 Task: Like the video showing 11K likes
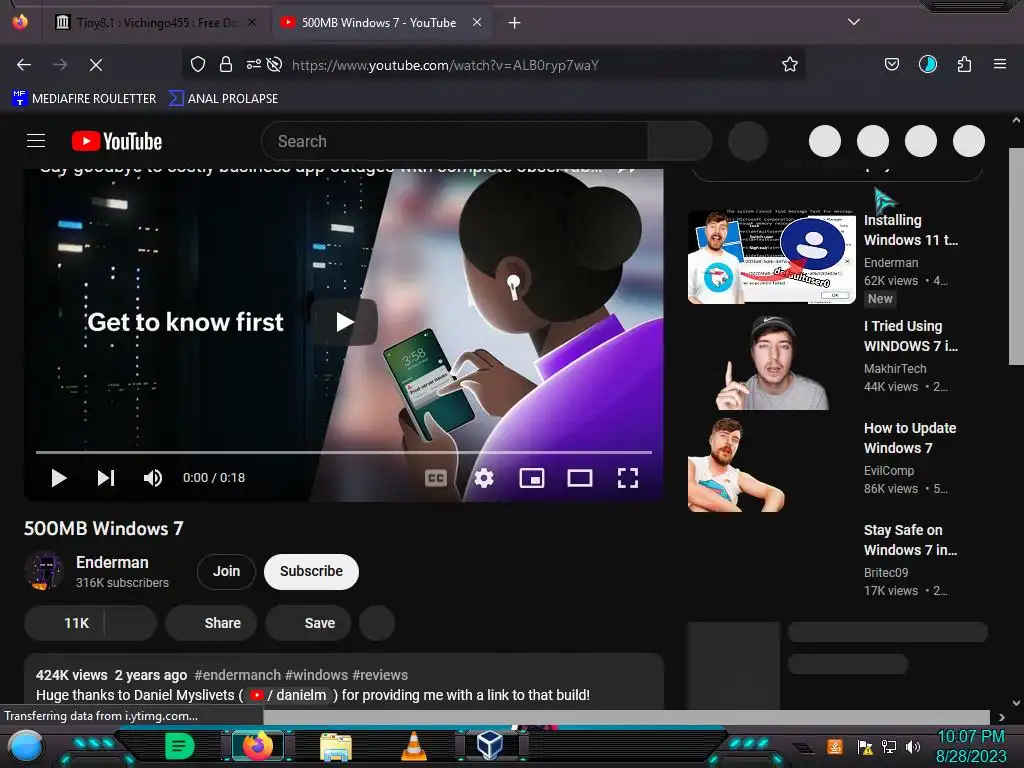pyautogui.click(x=65, y=623)
